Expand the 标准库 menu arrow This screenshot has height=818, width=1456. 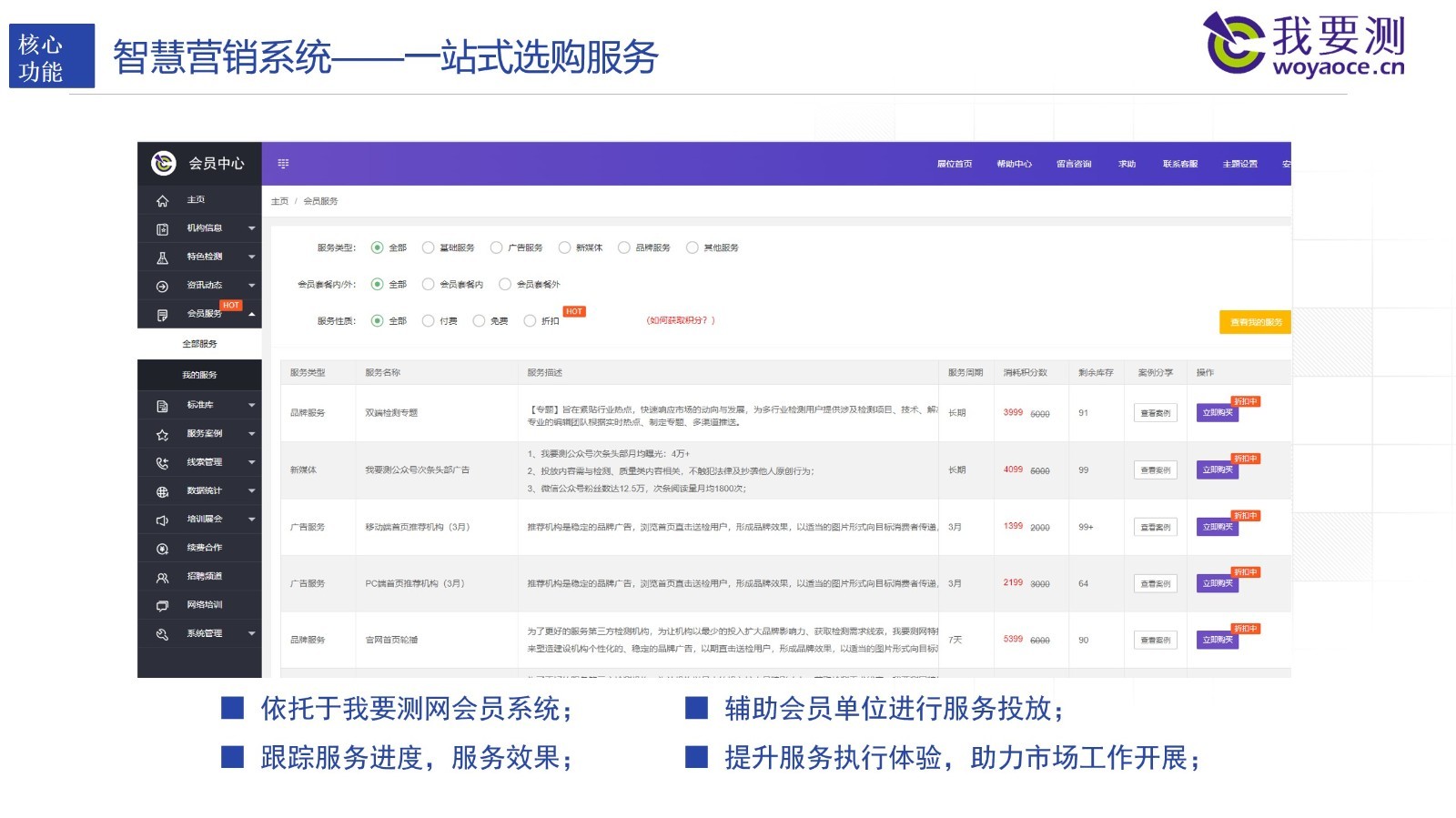pos(252,405)
